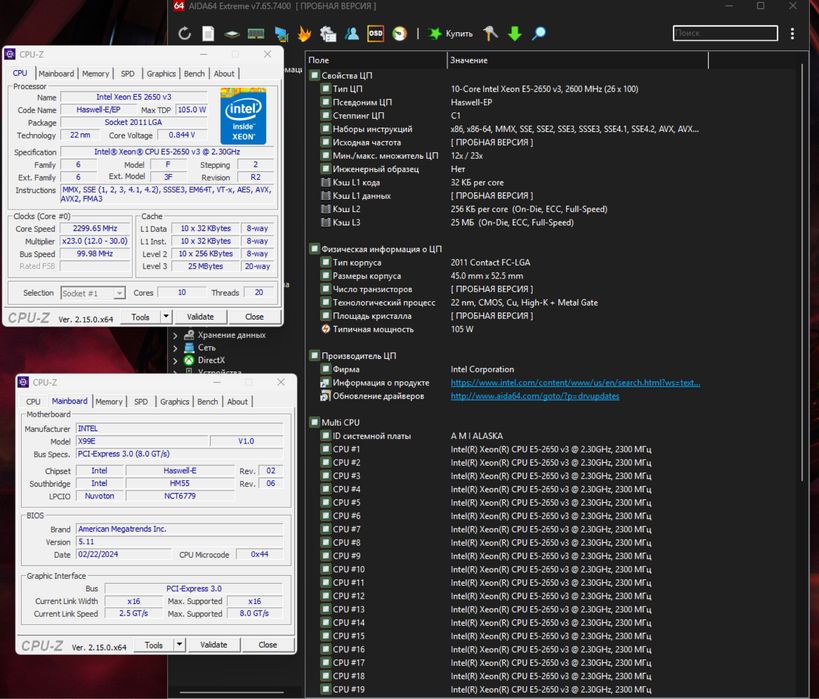Follow the aida64.com driver updates link
This screenshot has height=699, width=819.
534,396
